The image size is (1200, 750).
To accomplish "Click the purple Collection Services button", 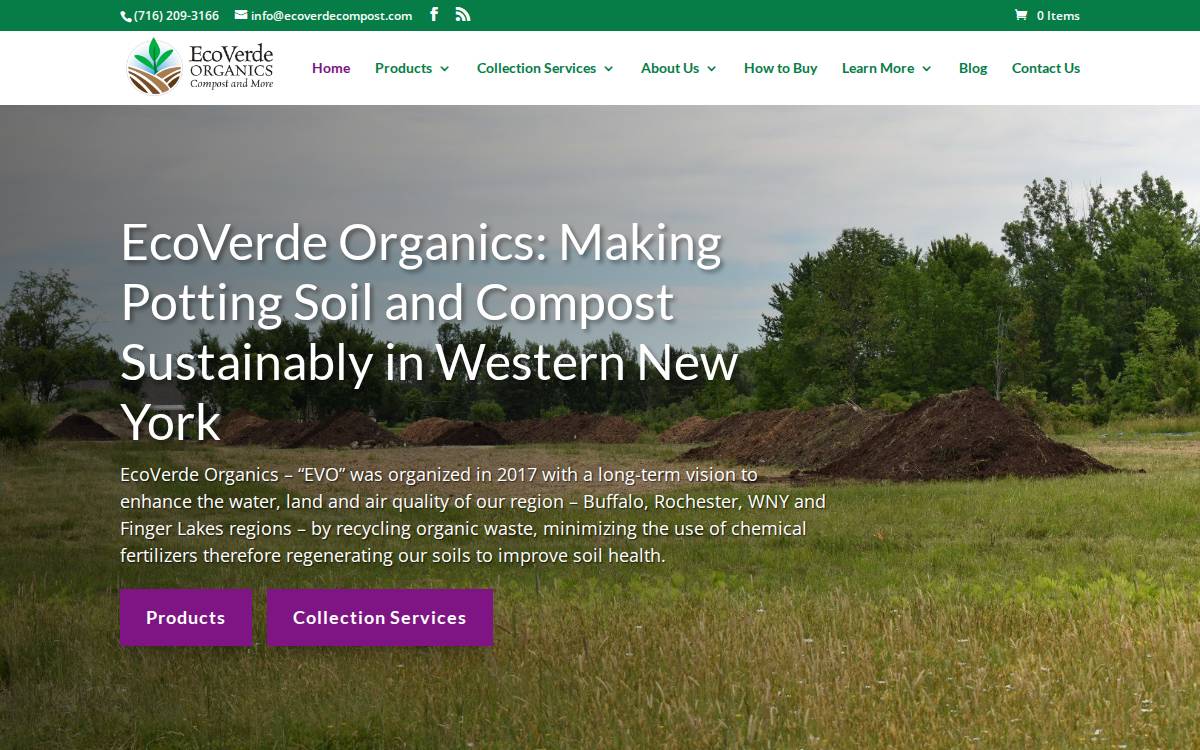I will [x=380, y=617].
